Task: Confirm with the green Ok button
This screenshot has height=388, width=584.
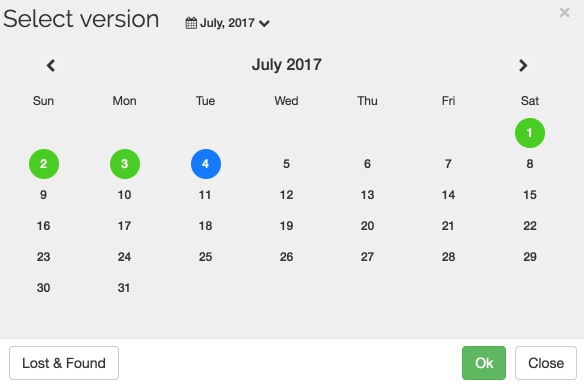Action: pos(484,363)
